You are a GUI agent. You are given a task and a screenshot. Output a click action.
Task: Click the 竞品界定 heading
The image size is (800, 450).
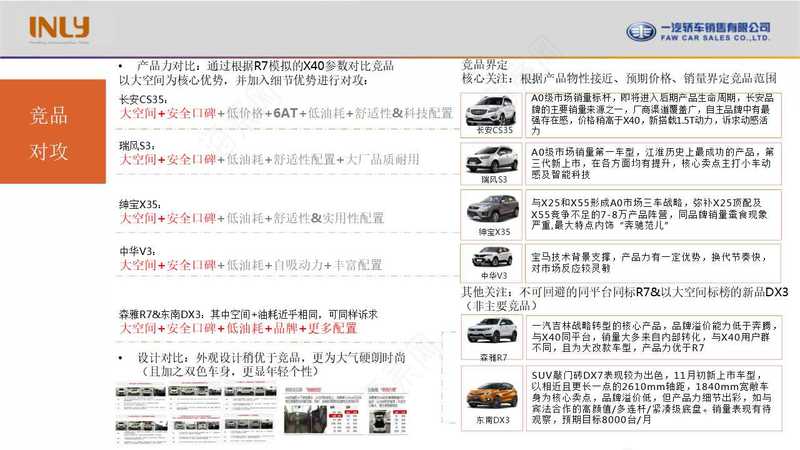(485, 64)
